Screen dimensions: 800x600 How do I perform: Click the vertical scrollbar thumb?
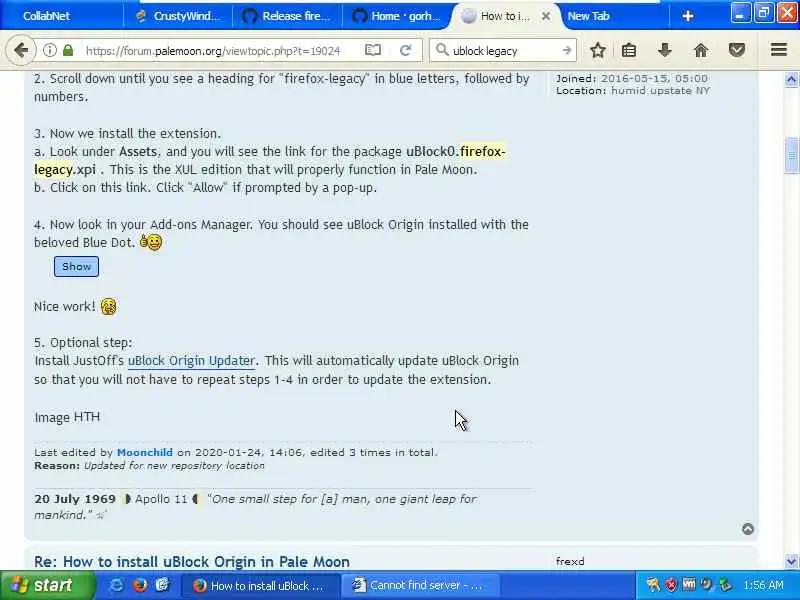[791, 156]
